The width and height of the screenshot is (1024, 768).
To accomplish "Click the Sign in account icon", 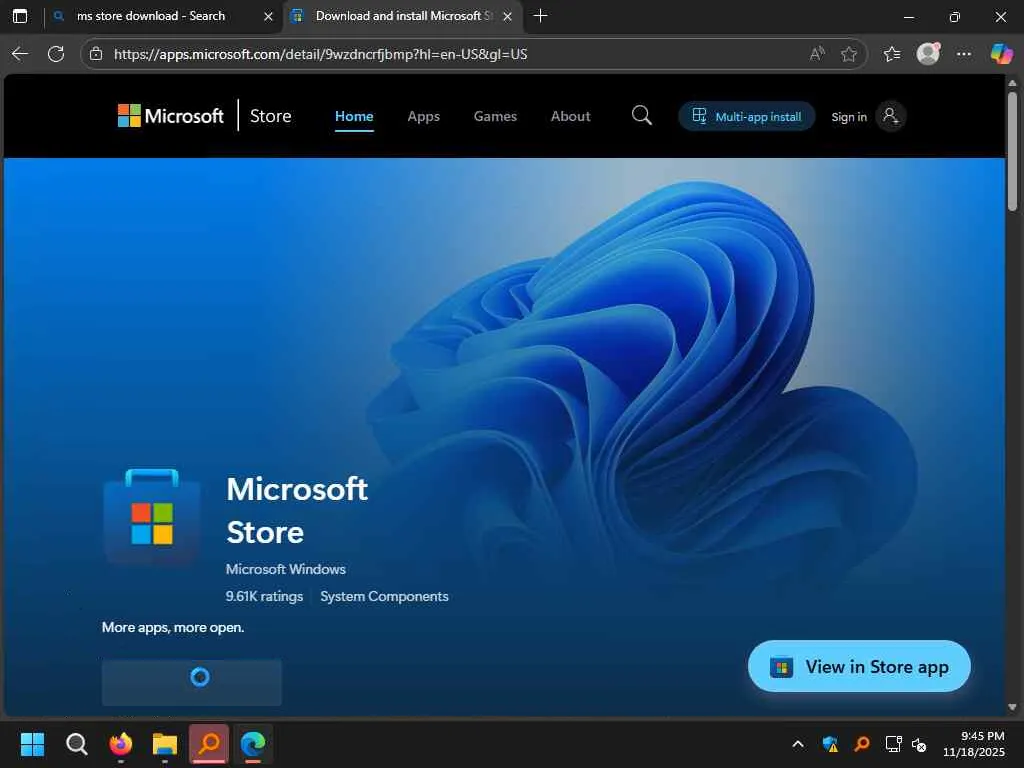I will click(890, 116).
